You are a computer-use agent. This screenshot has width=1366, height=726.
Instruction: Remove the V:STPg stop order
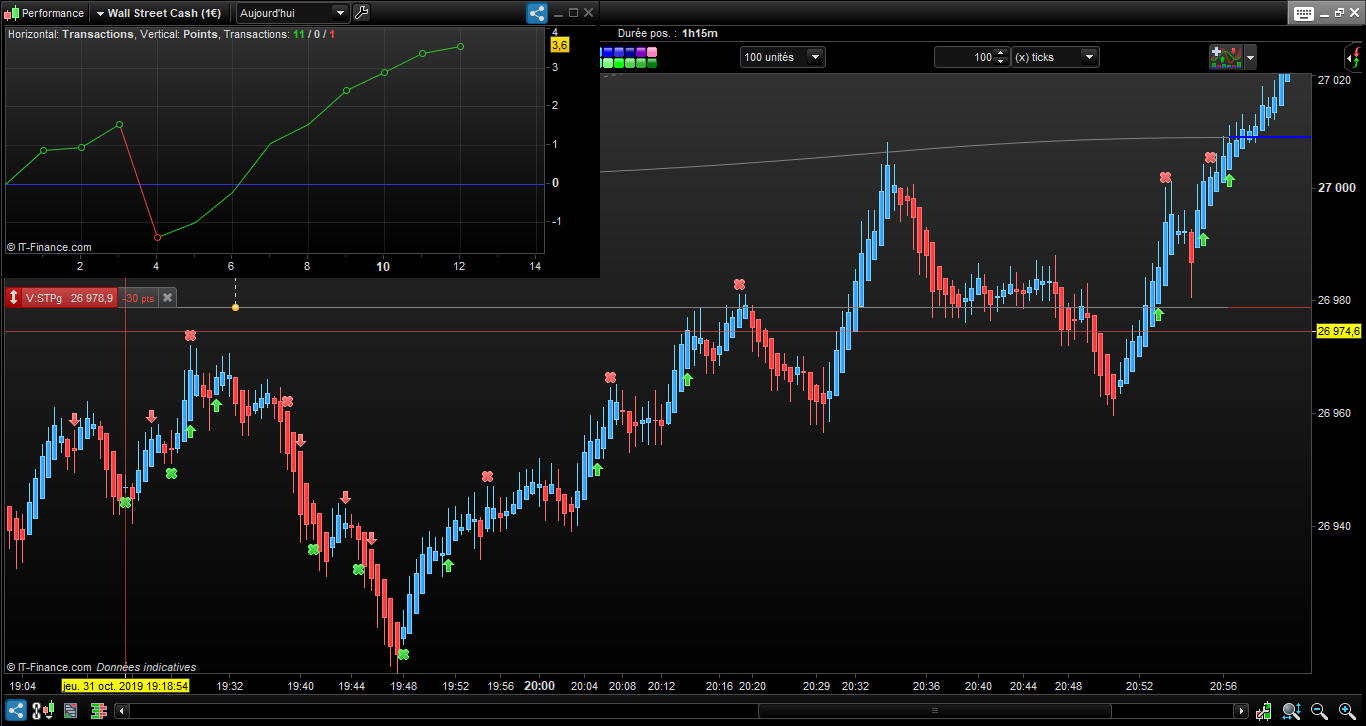pos(168,297)
